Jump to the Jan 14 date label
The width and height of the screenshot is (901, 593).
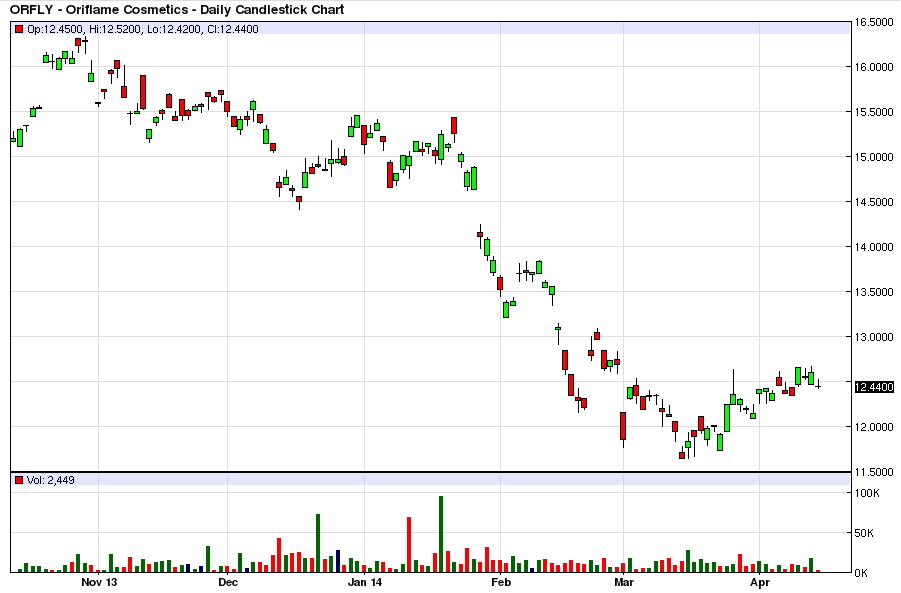[x=364, y=581]
